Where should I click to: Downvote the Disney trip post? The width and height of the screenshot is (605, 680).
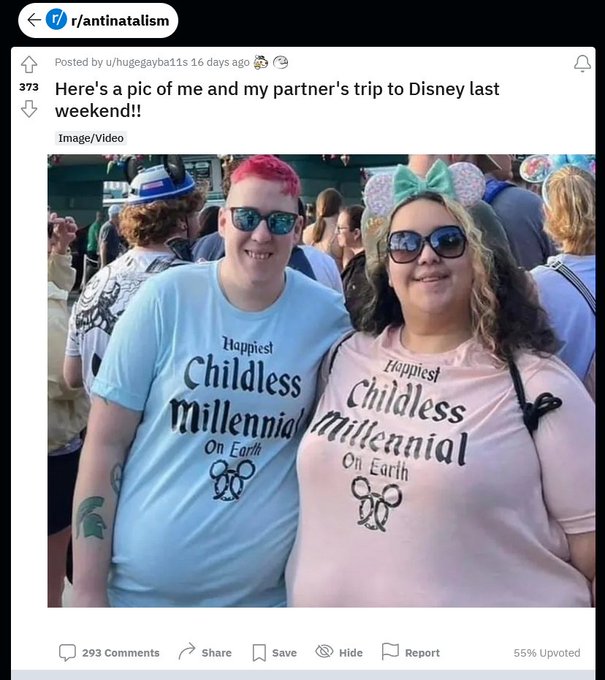coord(29,109)
